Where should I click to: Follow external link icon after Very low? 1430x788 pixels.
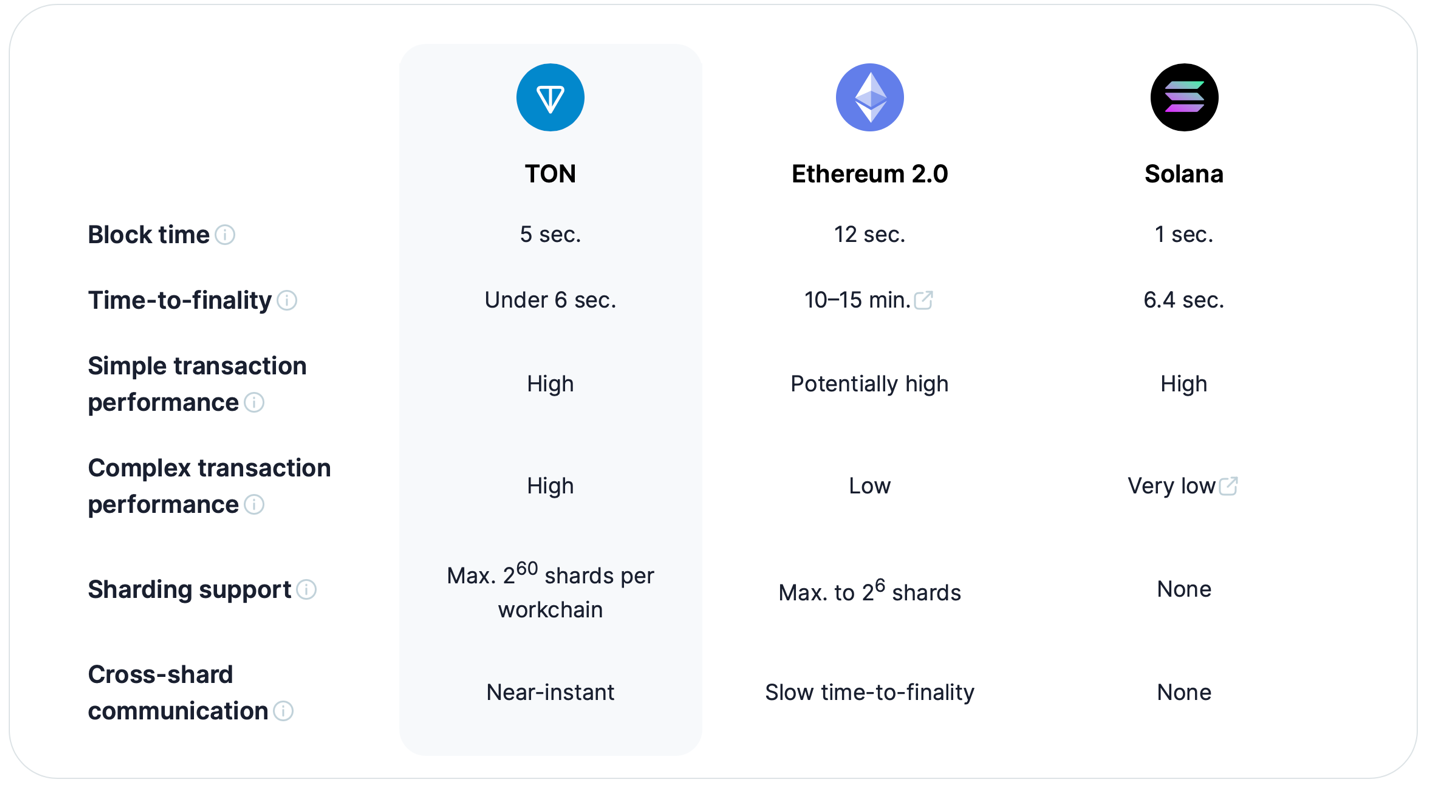click(1229, 486)
